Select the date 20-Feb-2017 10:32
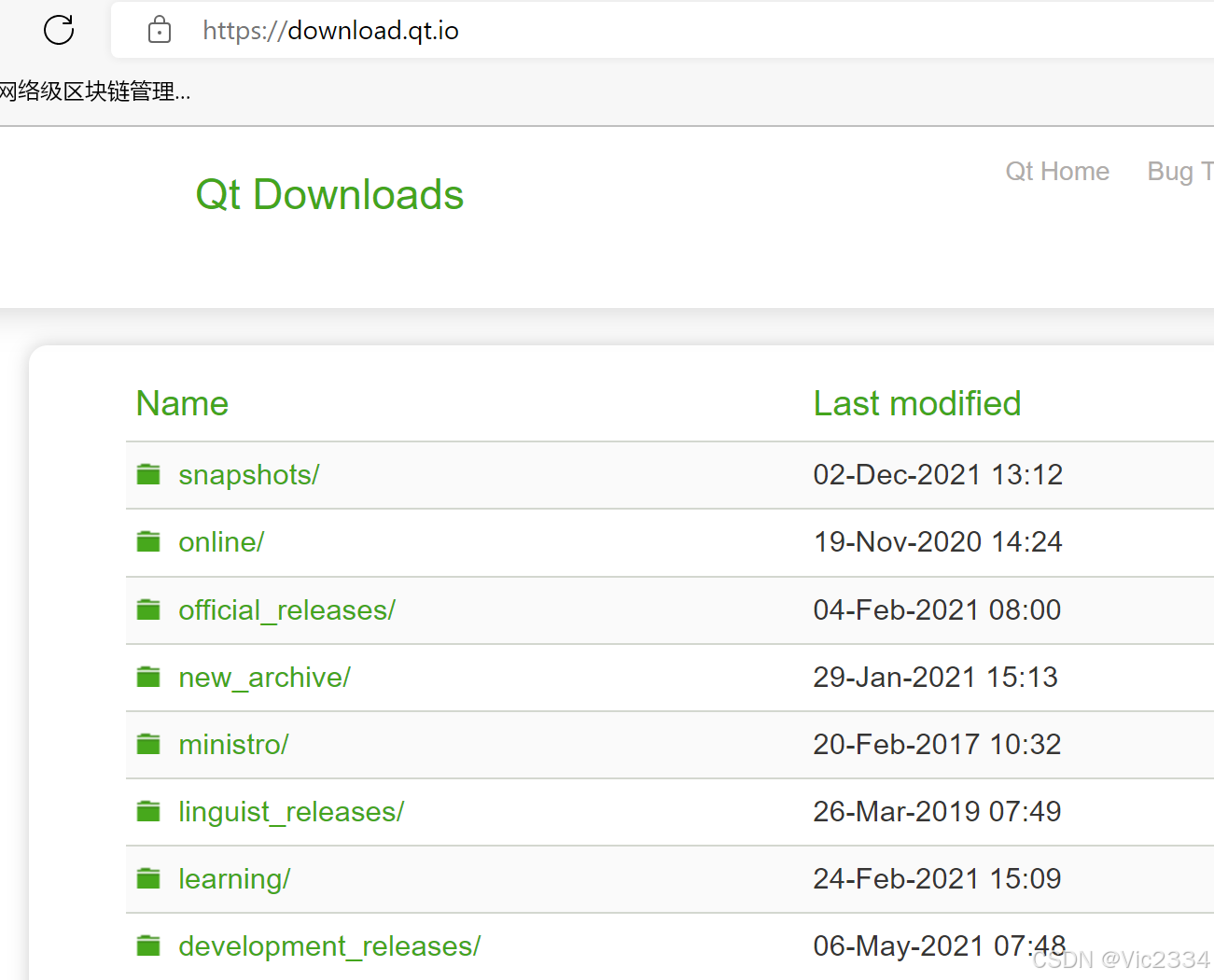Image resolution: width=1214 pixels, height=980 pixels. tap(937, 745)
